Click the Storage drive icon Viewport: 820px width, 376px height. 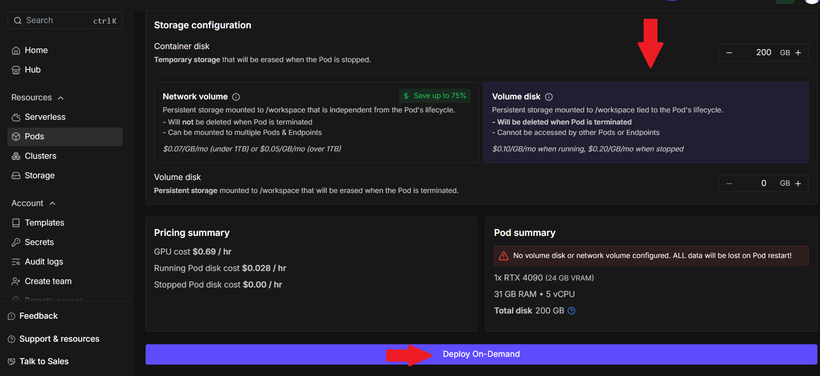click(x=16, y=176)
